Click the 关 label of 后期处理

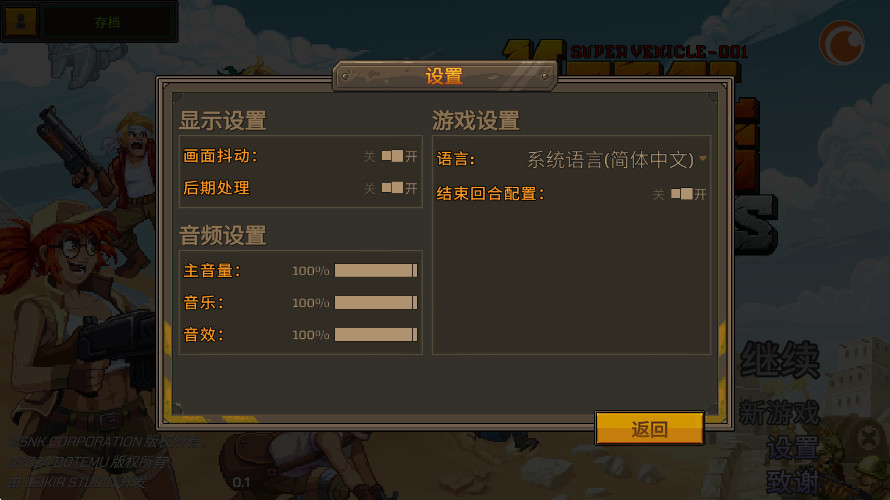[x=370, y=188]
